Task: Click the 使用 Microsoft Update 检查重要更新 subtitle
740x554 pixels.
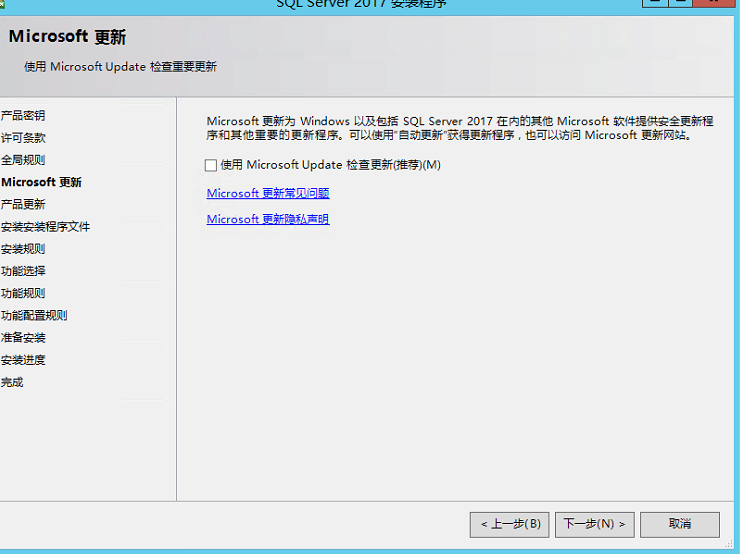Action: click(120, 67)
